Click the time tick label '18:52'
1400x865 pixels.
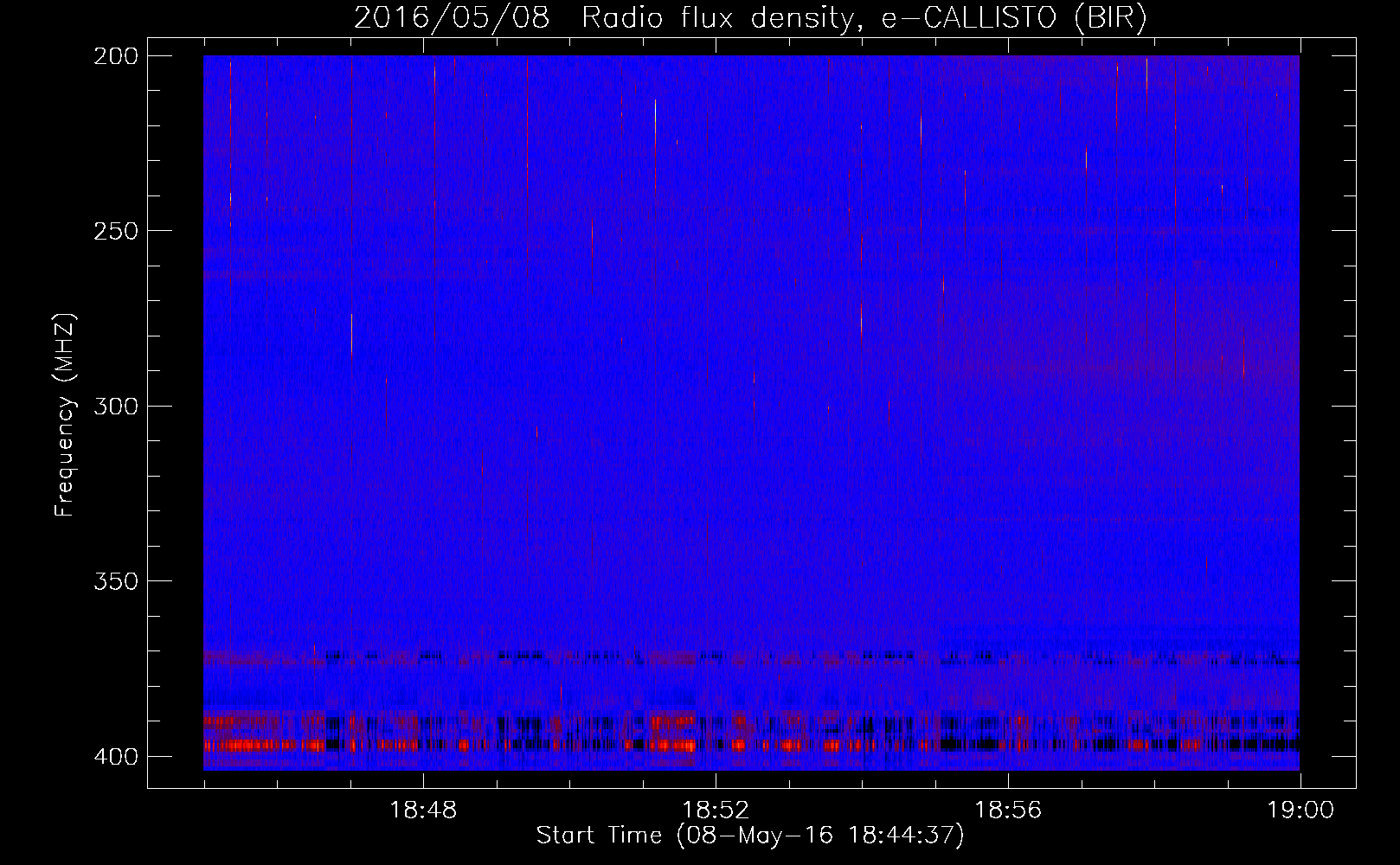[716, 811]
